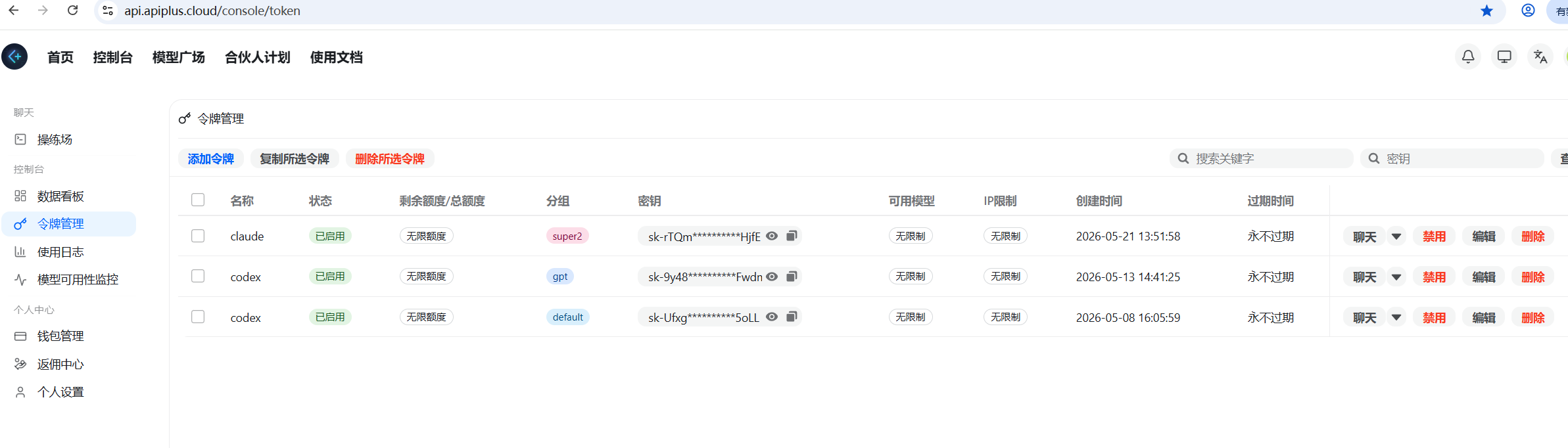Click creation time 2026-05-21 13:51:58
This screenshot has height=448, width=1568.
point(1128,236)
